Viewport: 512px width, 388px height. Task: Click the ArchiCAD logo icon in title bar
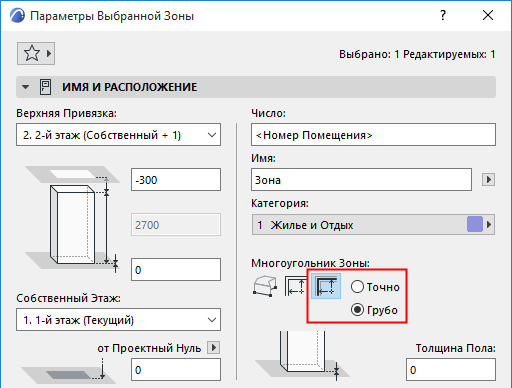17,16
